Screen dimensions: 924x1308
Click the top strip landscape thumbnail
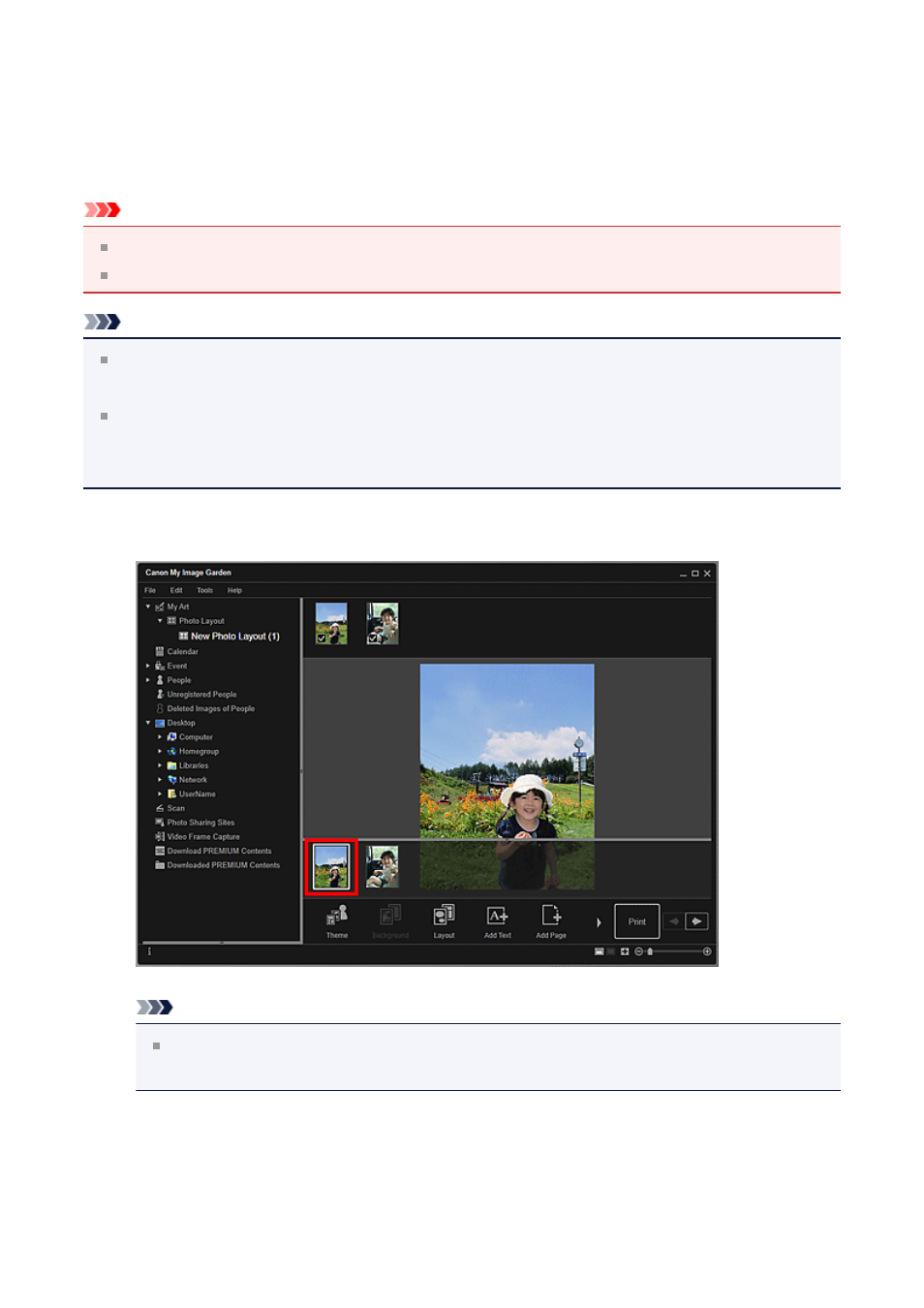point(331,624)
